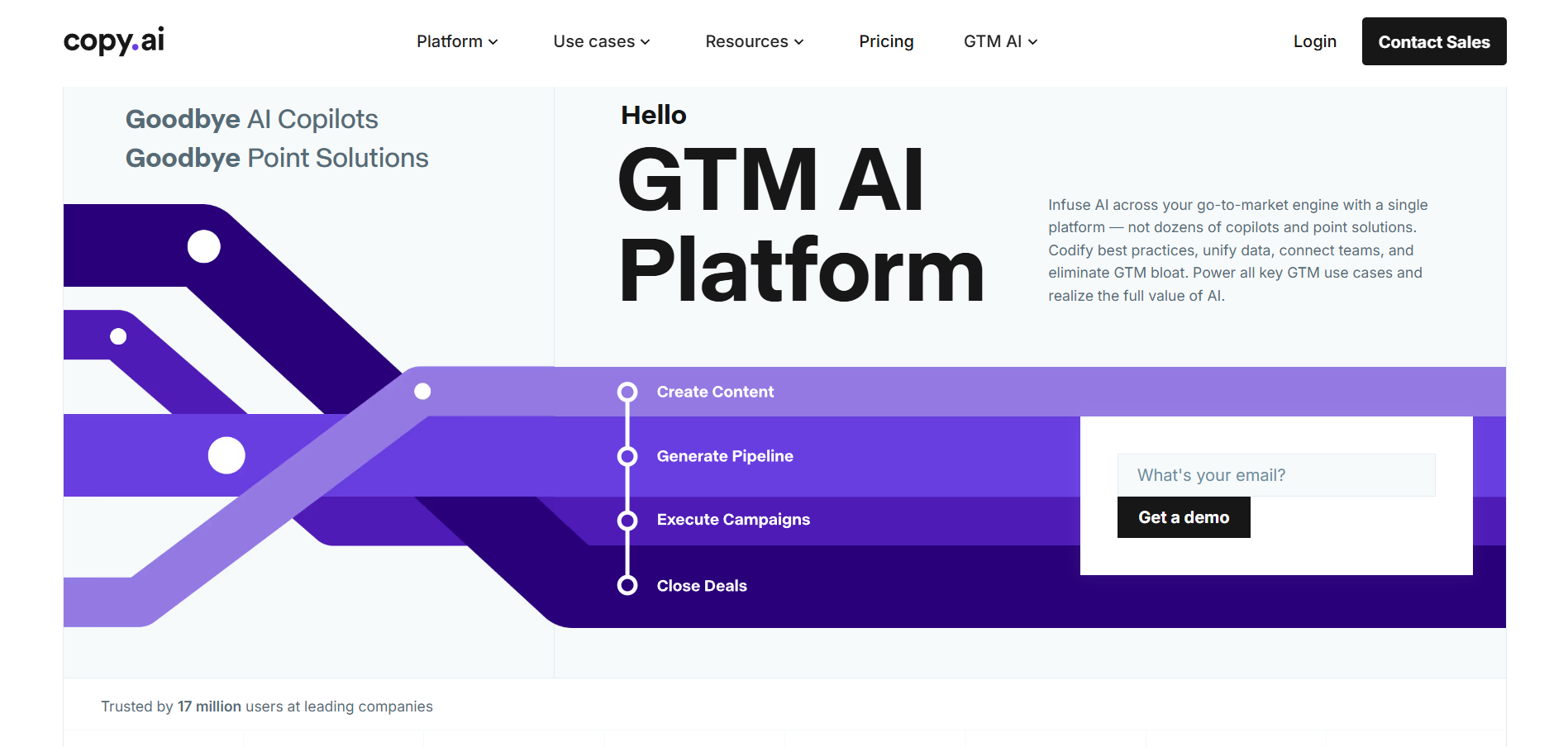Viewport: 1568px width, 747px height.
Task: Select the Generate Pipeline timeline node circle
Action: coord(628,455)
